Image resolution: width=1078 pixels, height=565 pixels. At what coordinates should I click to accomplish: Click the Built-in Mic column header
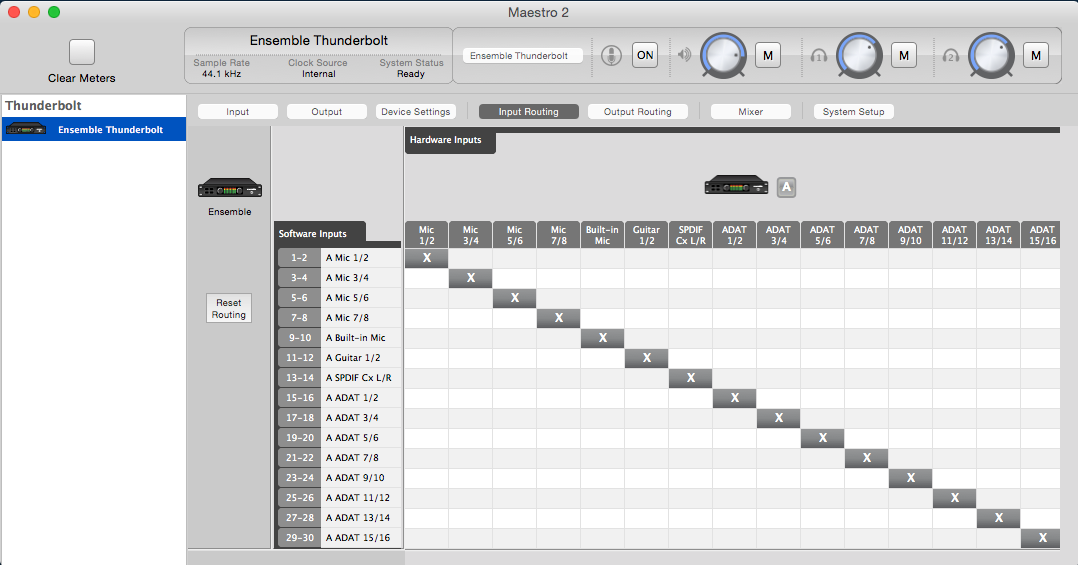(x=603, y=234)
